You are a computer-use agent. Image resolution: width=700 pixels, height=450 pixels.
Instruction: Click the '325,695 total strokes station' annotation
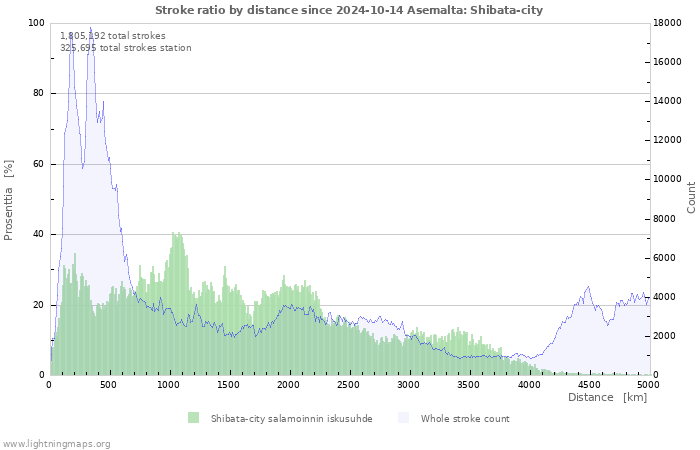125,47
